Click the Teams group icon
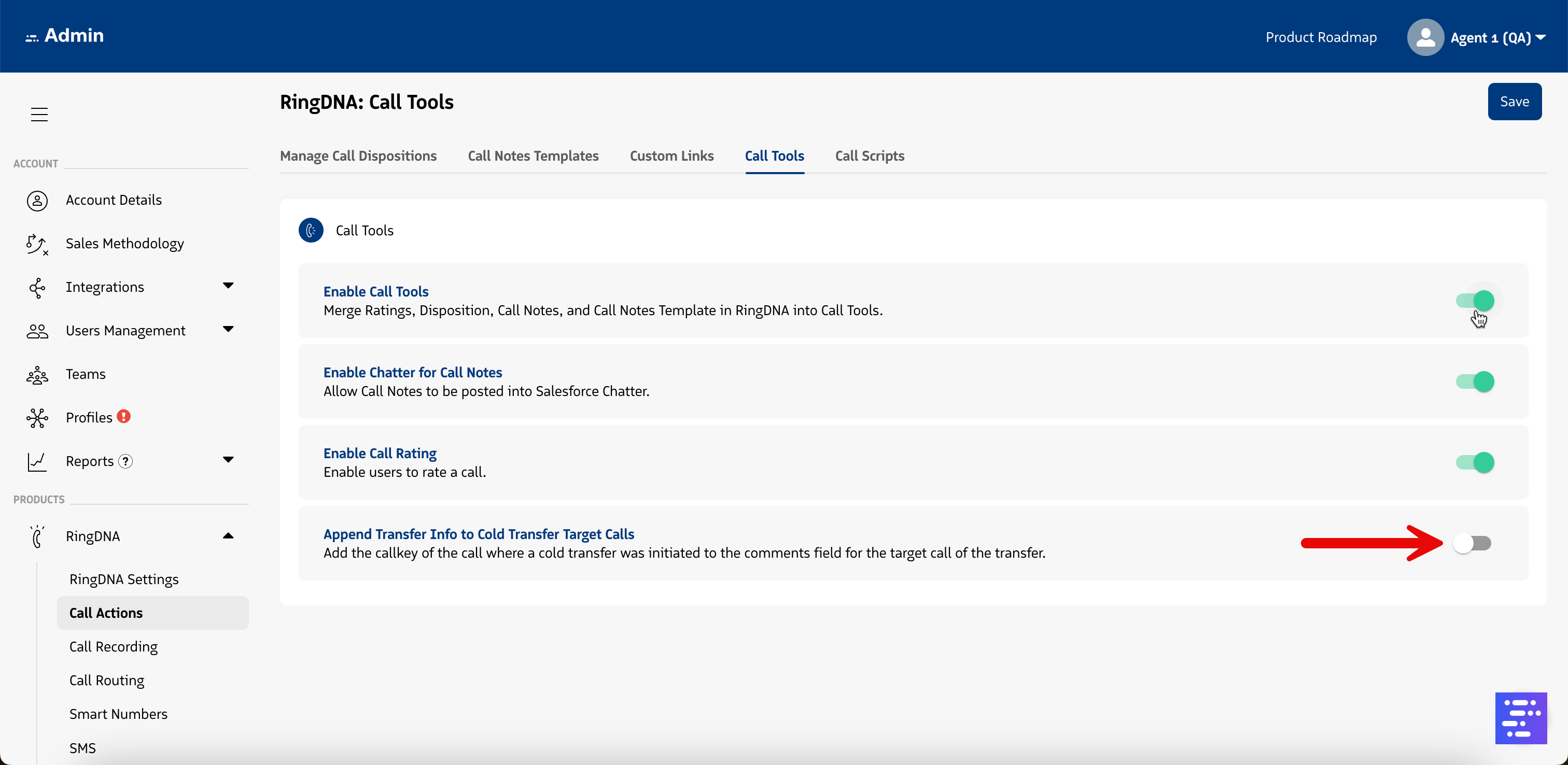This screenshot has height=765, width=1568. click(x=37, y=375)
